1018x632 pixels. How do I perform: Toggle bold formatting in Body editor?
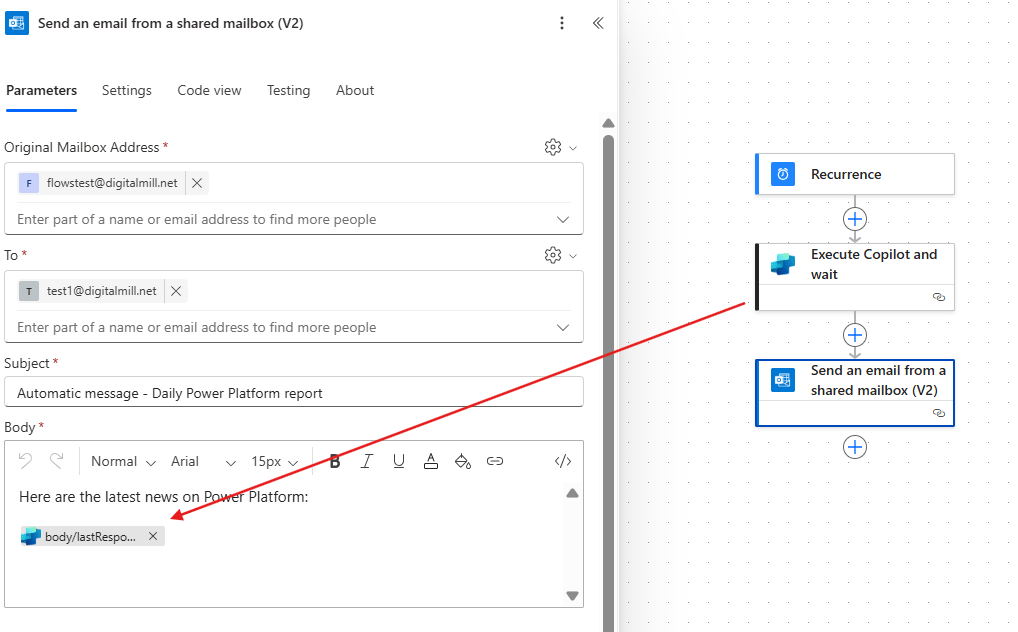[x=335, y=461]
